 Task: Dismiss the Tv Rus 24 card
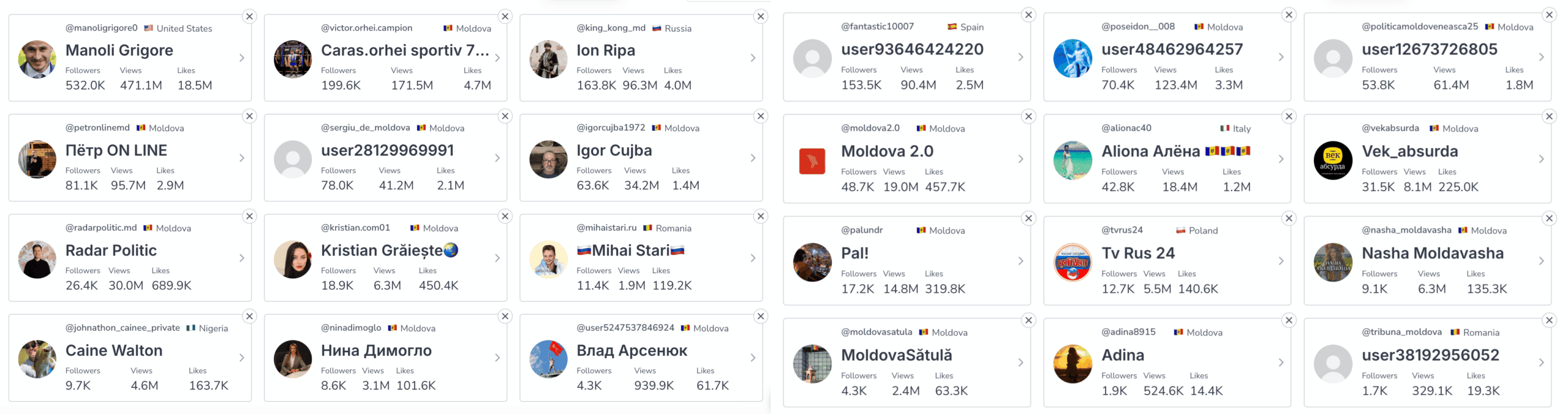coord(1289,218)
